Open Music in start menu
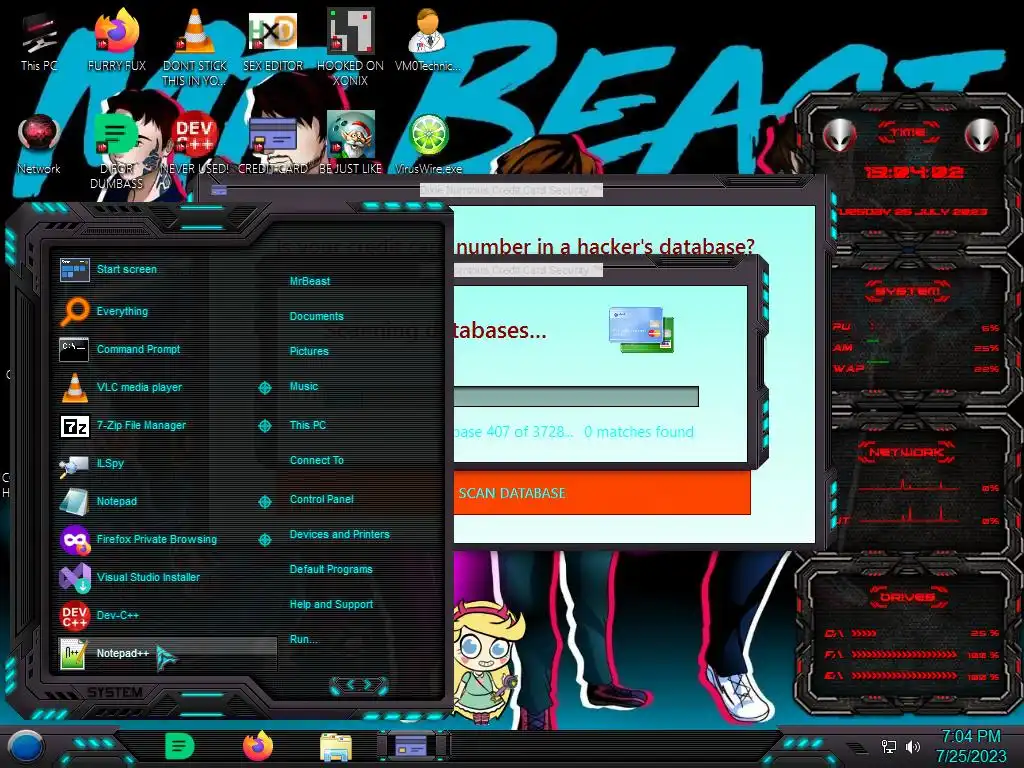This screenshot has width=1024, height=768. click(304, 386)
